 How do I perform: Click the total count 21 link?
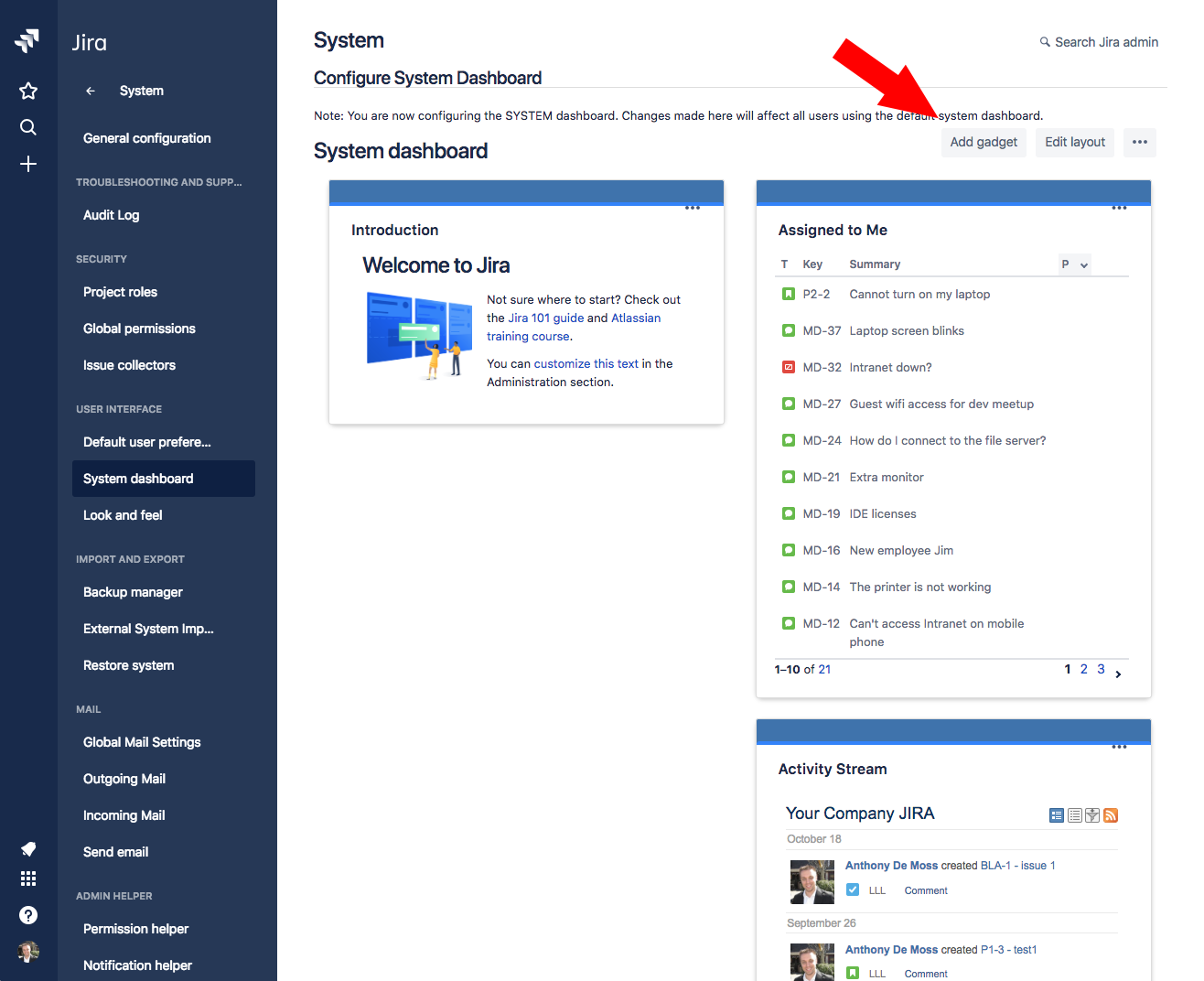click(824, 669)
